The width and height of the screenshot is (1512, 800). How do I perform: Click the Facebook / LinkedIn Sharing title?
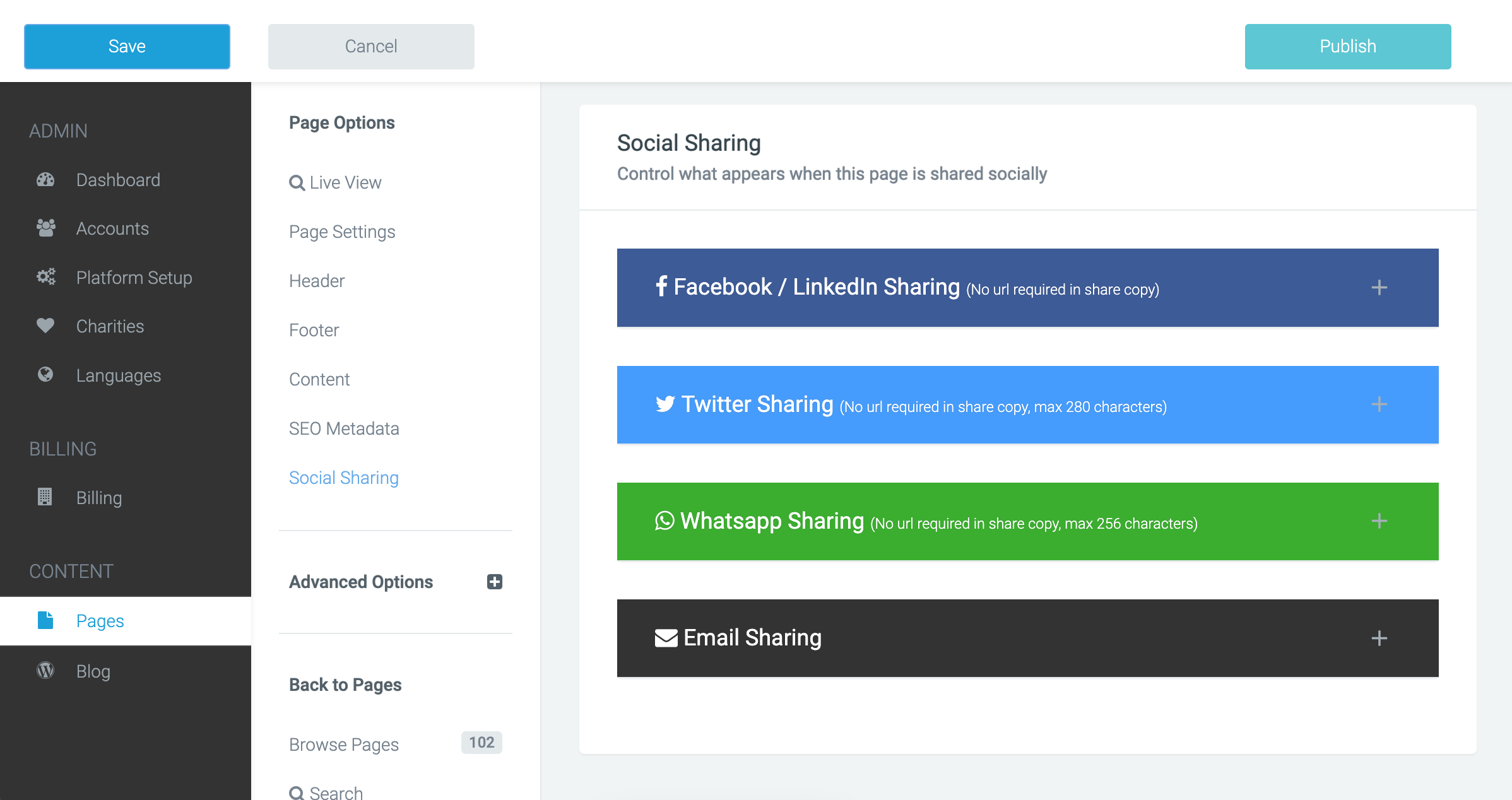coord(817,286)
